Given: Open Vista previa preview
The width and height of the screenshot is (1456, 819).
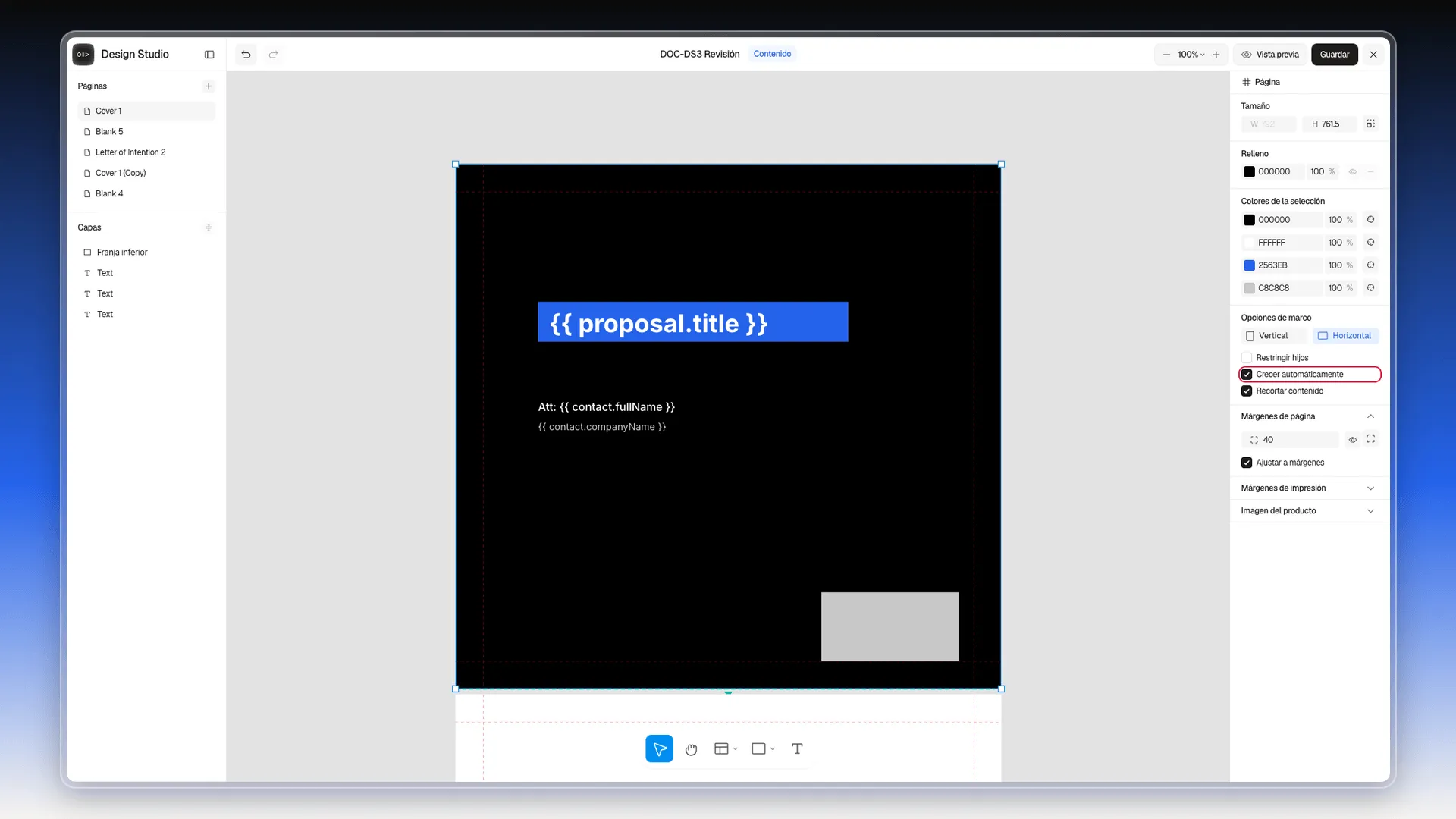Looking at the screenshot, I should [1270, 55].
